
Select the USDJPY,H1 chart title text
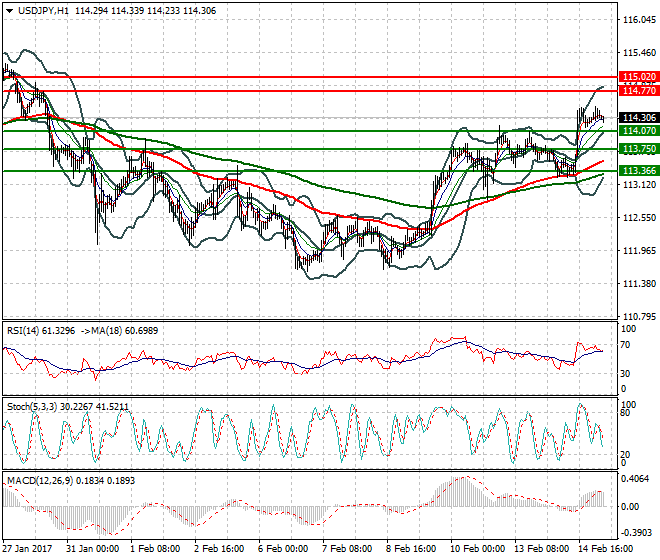click(43, 11)
